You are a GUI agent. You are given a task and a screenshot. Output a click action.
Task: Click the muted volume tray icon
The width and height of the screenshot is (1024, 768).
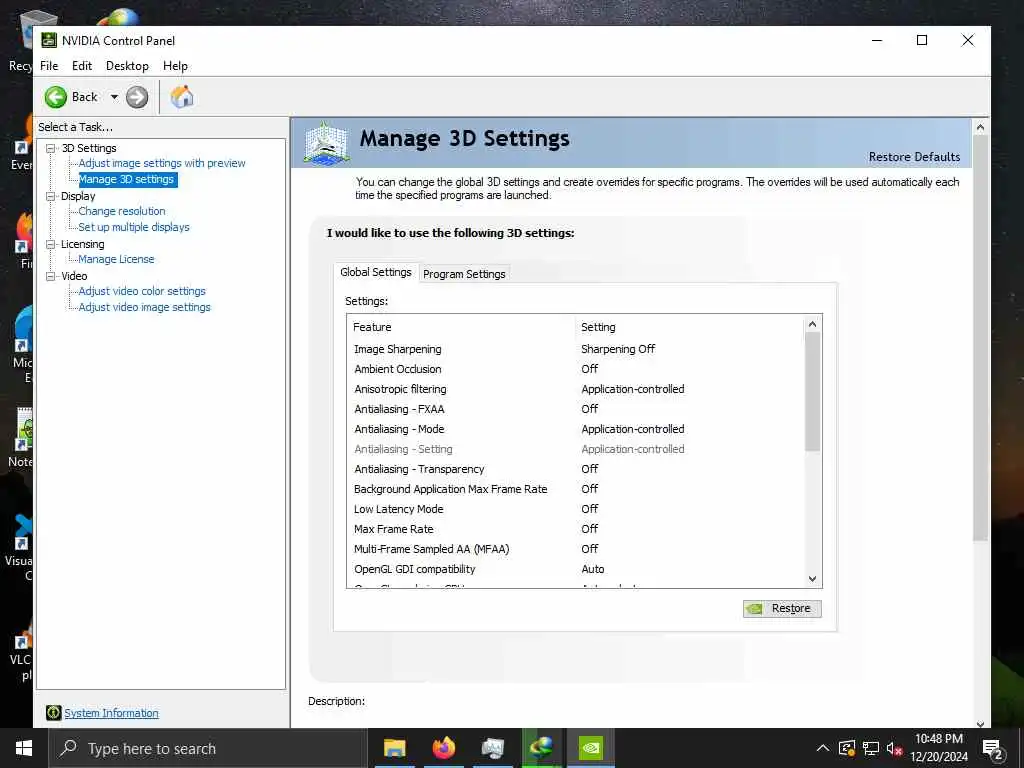point(894,748)
